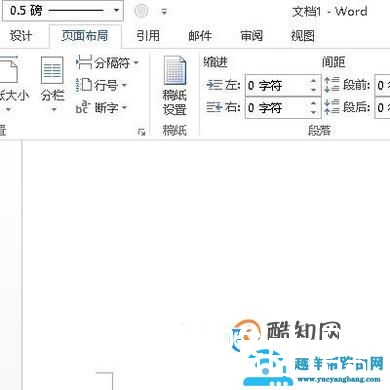The width and height of the screenshot is (390, 390).
Task: Open the 页面设置 dialog launcher
Action: tap(141, 132)
